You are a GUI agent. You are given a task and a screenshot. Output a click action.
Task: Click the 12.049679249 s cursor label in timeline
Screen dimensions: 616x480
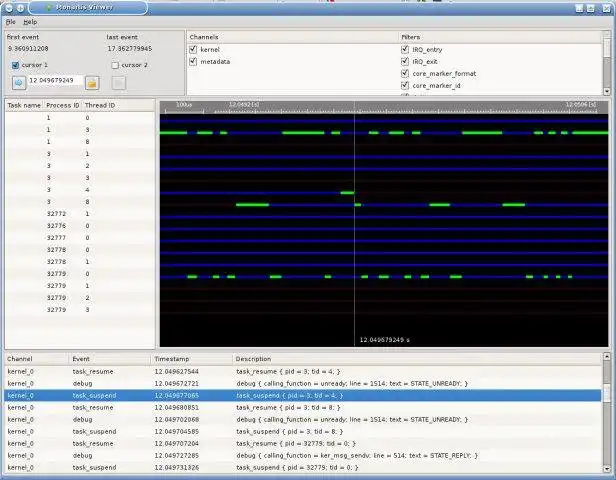click(x=385, y=340)
